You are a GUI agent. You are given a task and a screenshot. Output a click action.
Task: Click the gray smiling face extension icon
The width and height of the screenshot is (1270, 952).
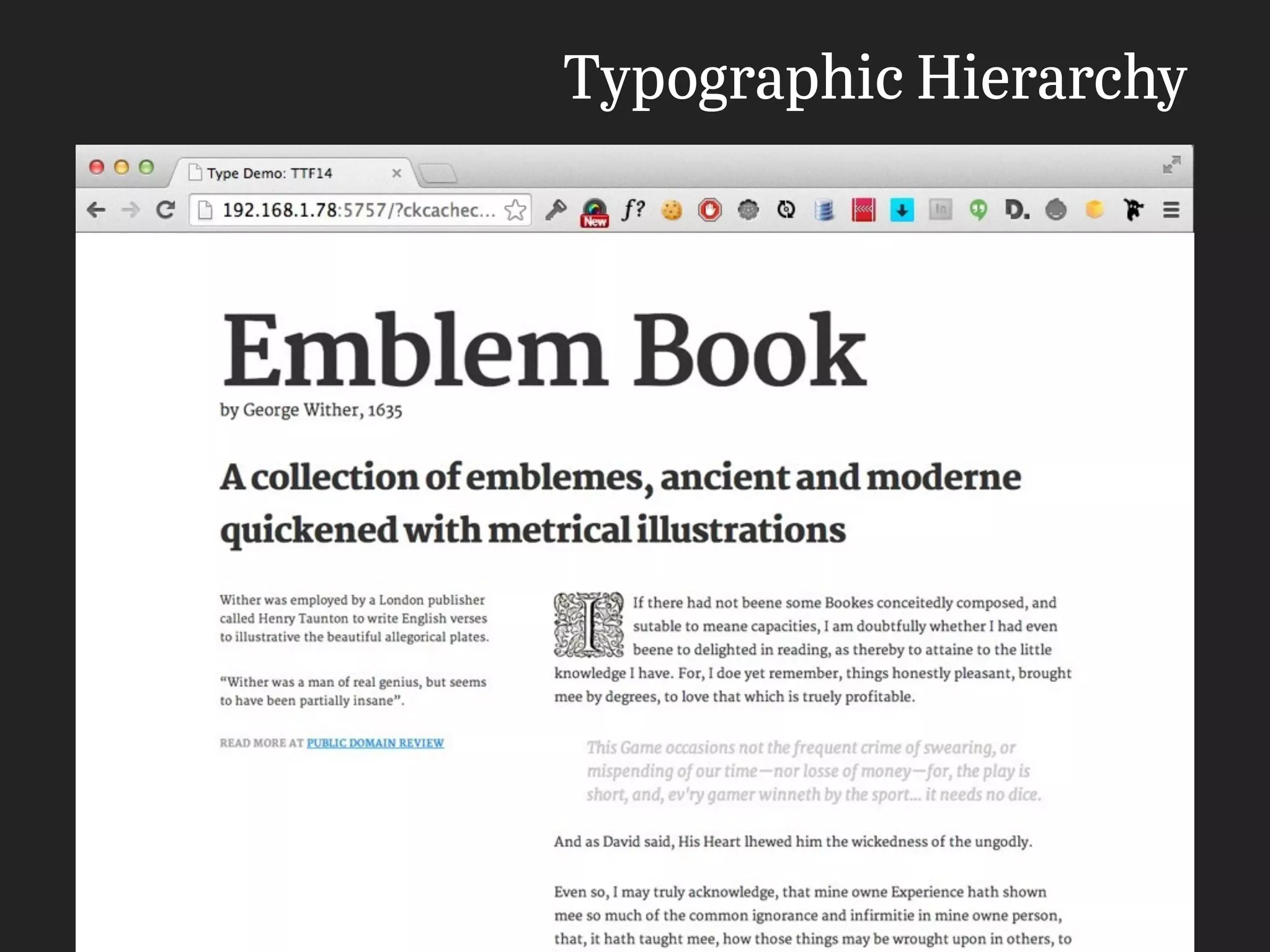tap(1055, 210)
